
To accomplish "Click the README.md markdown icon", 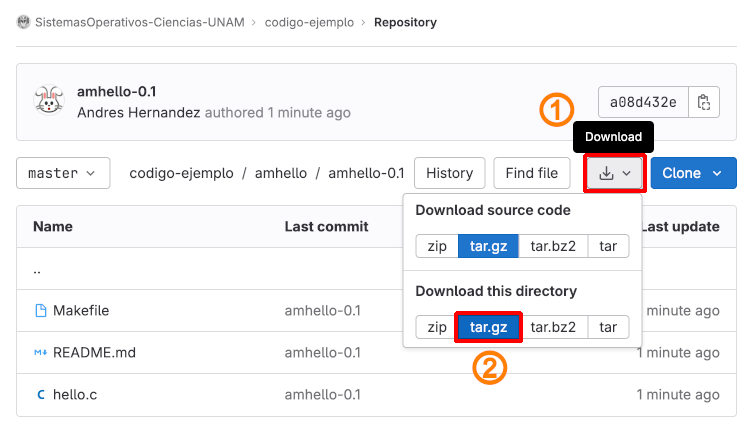I will tap(41, 353).
